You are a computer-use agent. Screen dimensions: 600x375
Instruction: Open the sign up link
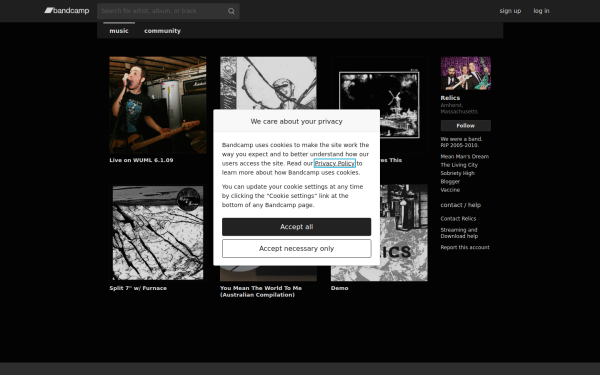pos(510,11)
